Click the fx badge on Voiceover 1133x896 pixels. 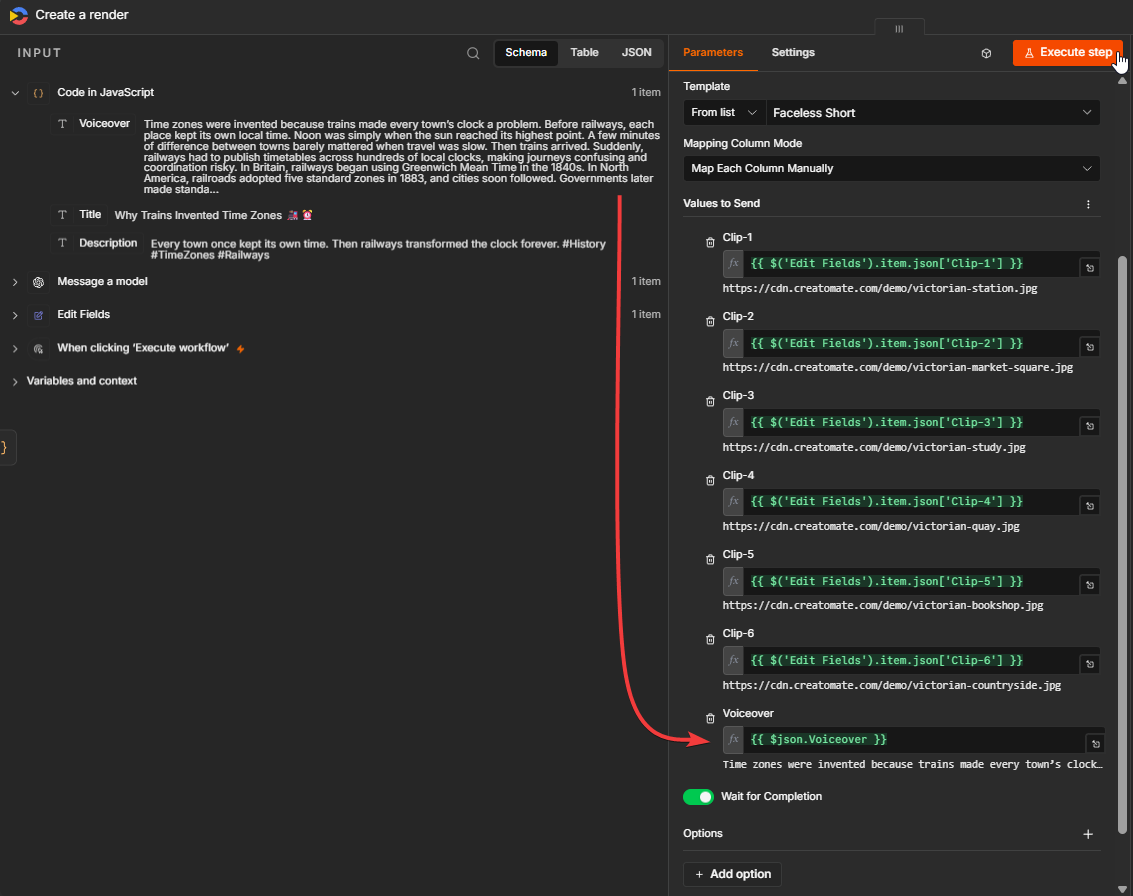click(x=733, y=739)
